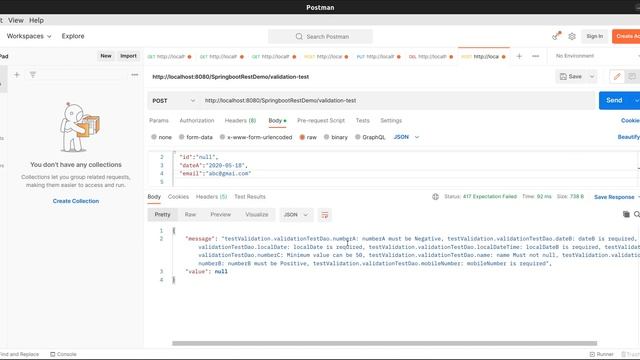The height and width of the screenshot is (360, 640).
Task: Click the pencil edit icon beside Save
Action: point(617,76)
